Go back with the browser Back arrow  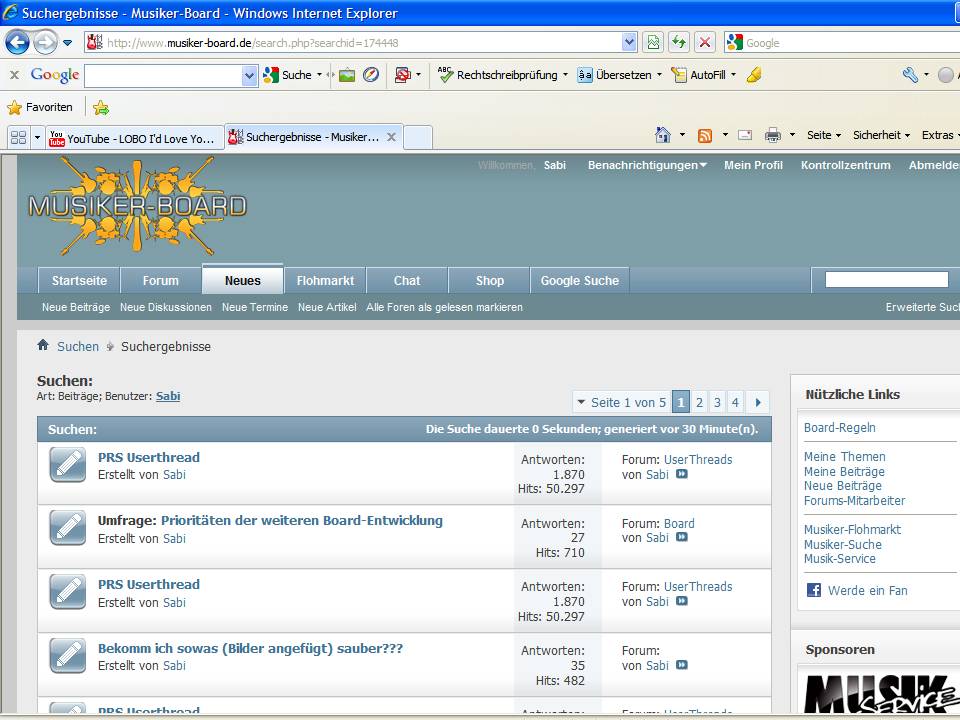[17, 43]
